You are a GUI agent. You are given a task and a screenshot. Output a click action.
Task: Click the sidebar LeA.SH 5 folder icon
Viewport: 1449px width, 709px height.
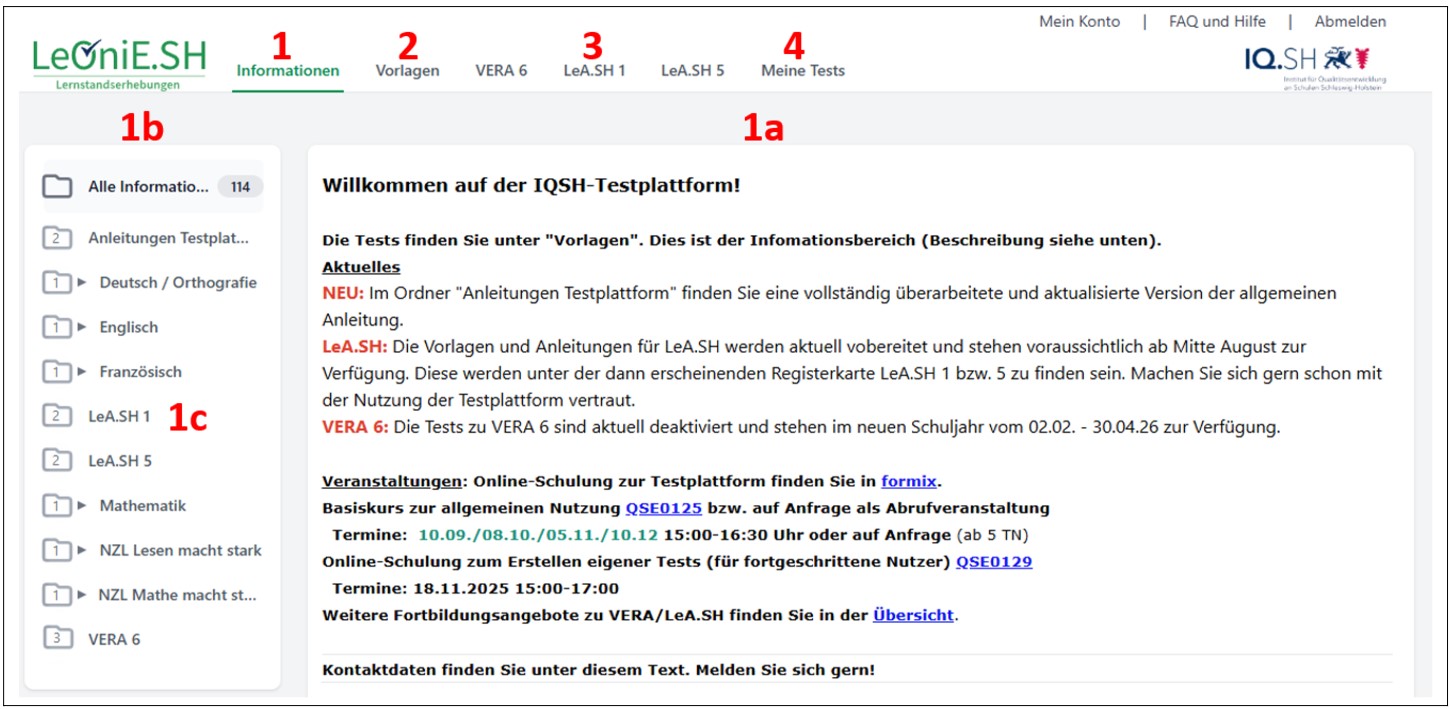57,461
